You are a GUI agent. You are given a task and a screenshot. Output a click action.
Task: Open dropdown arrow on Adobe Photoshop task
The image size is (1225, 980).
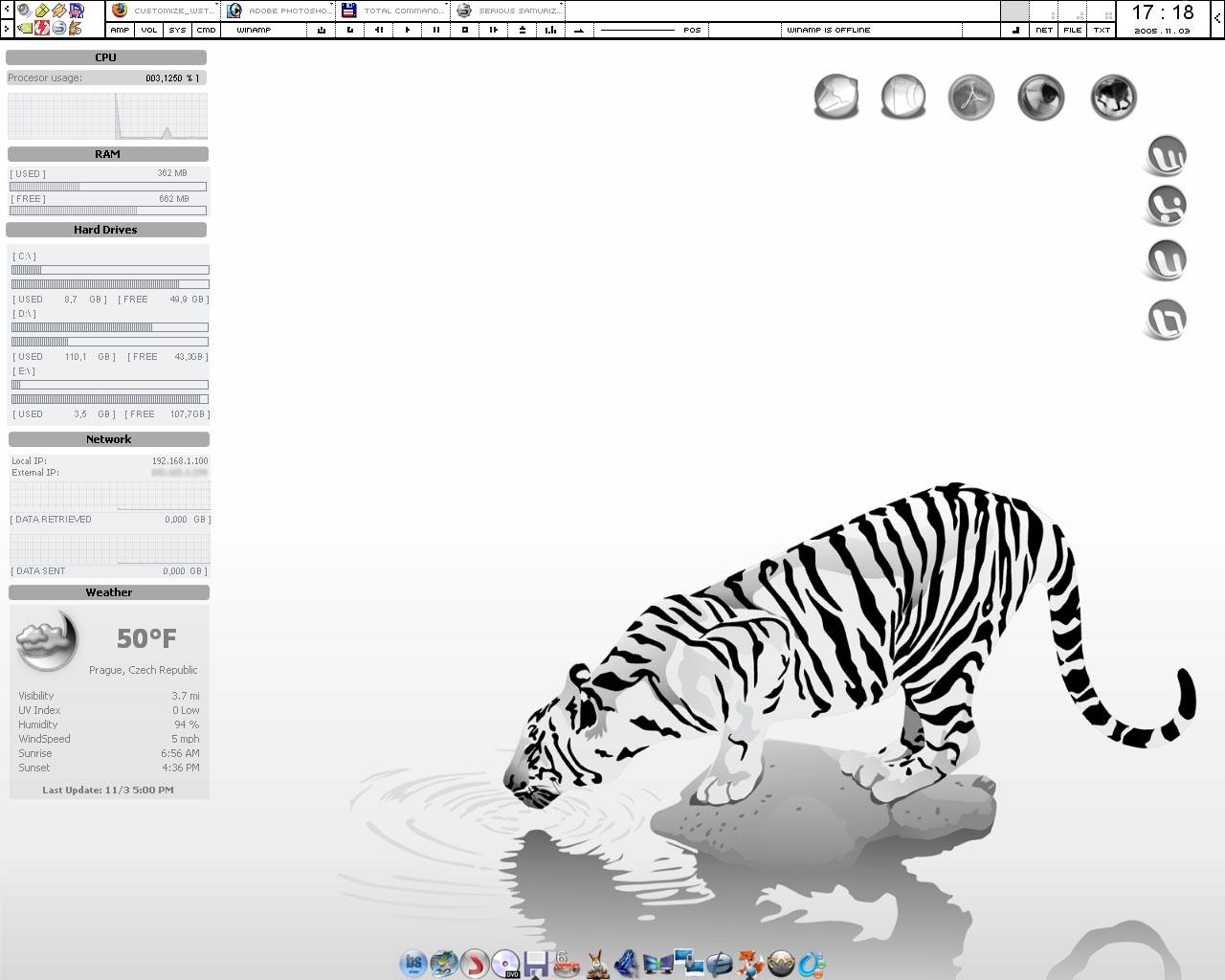click(x=331, y=6)
